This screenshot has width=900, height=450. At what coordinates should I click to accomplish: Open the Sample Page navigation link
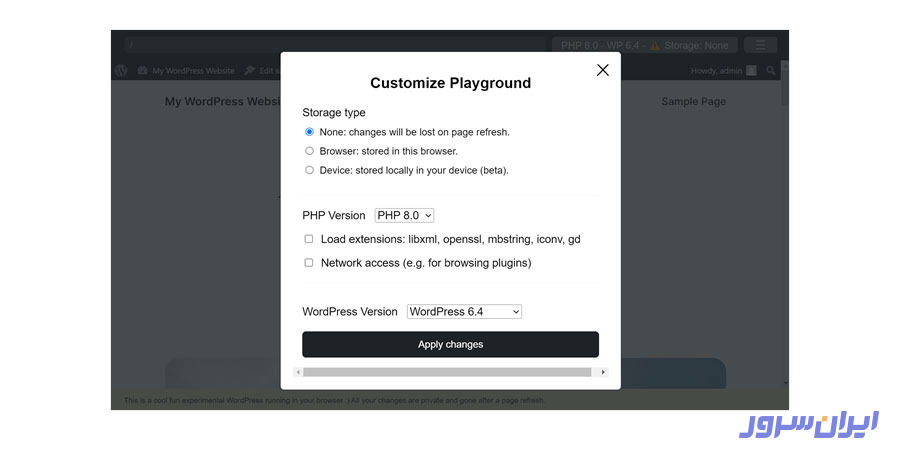[693, 102]
